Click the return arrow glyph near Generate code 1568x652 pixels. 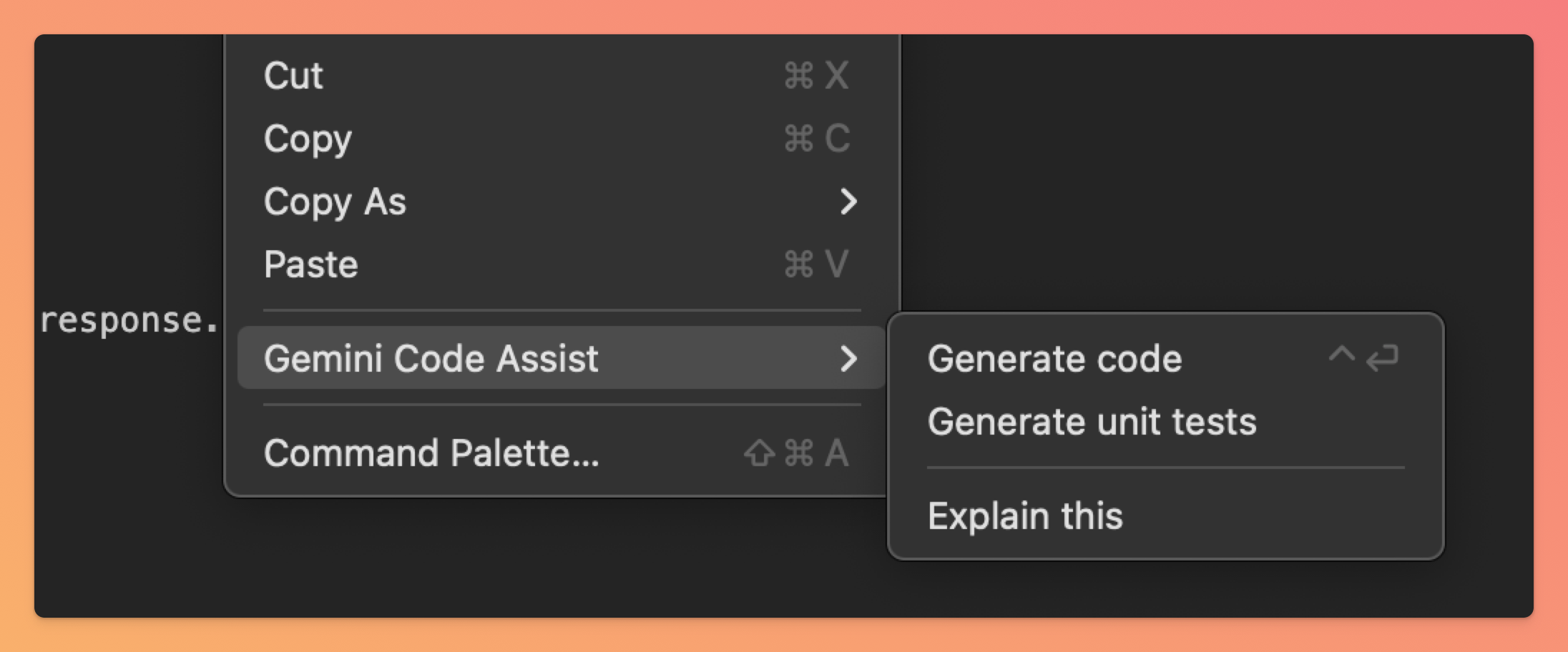point(1383,357)
